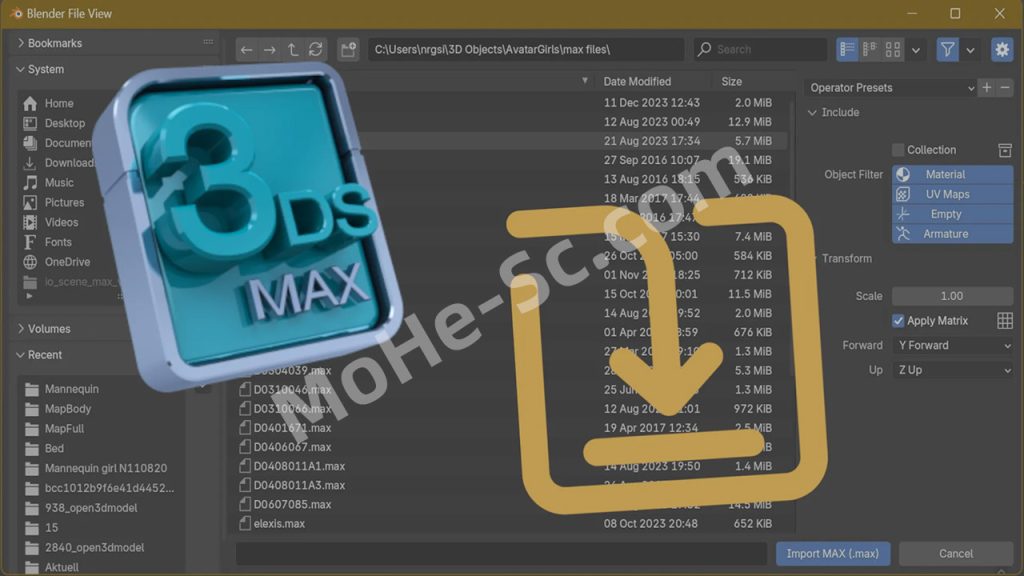Uncheck the Apply Matrix option
The height and width of the screenshot is (576, 1024).
898,321
